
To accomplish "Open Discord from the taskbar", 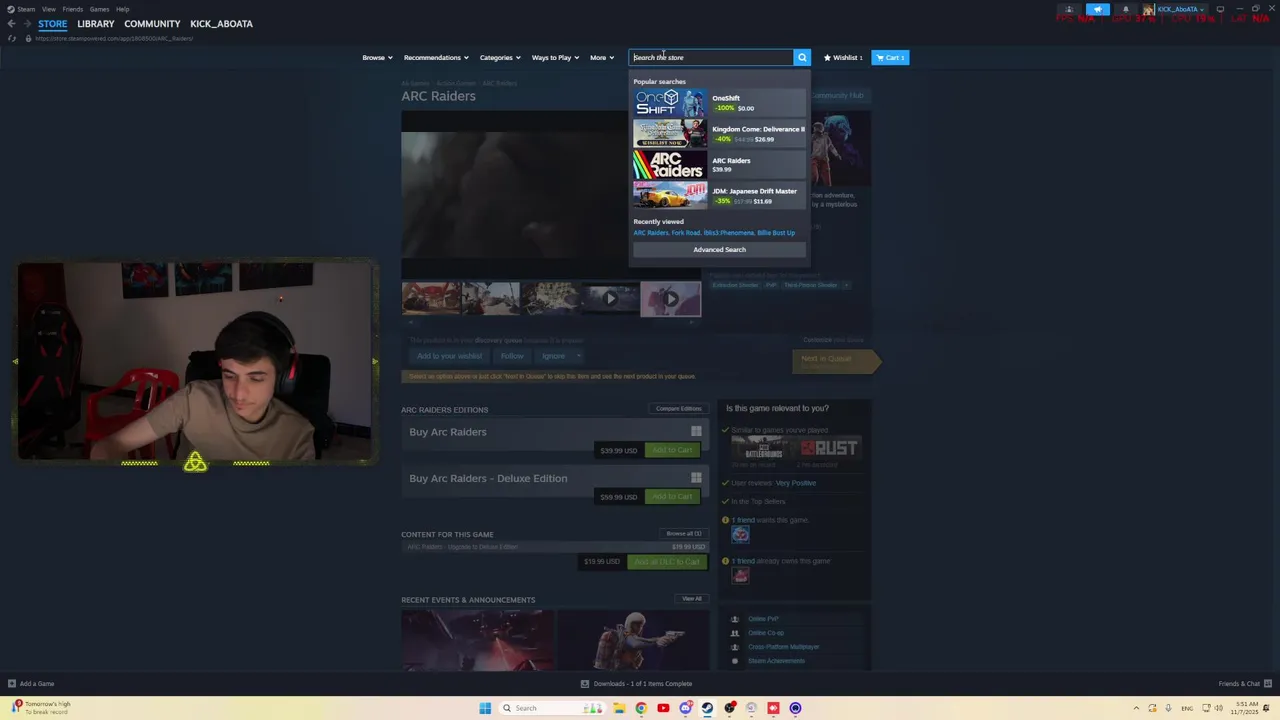I will click(685, 708).
